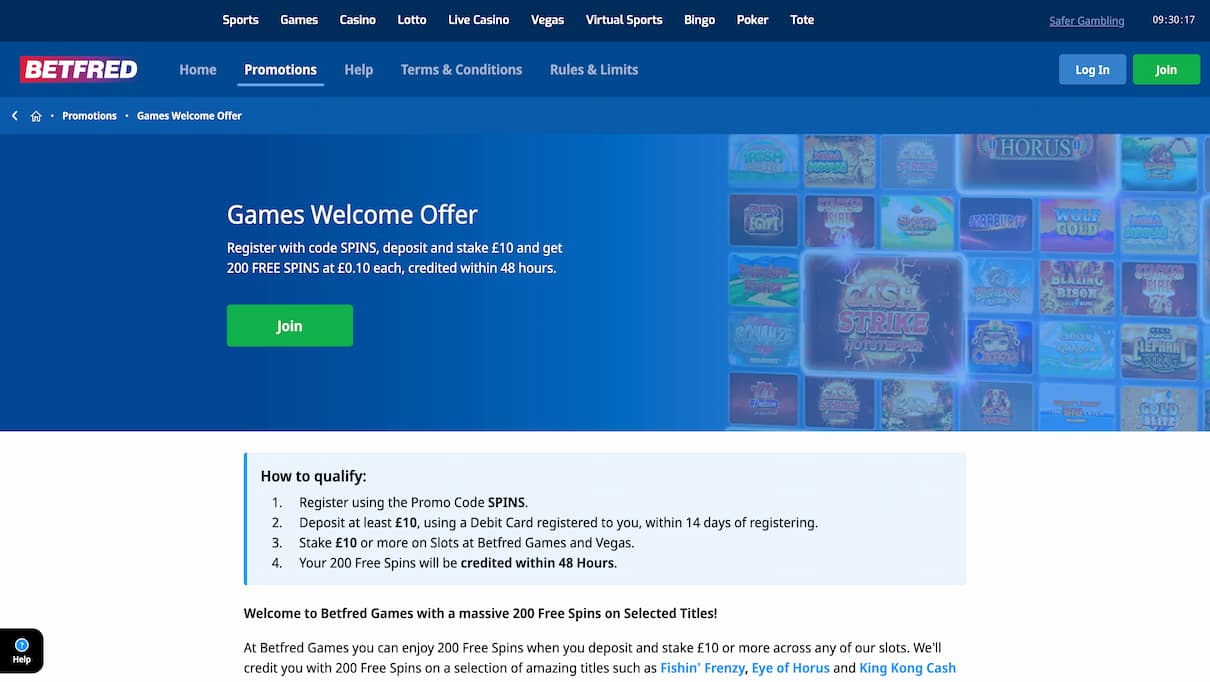Click the Join button in header

1166,70
